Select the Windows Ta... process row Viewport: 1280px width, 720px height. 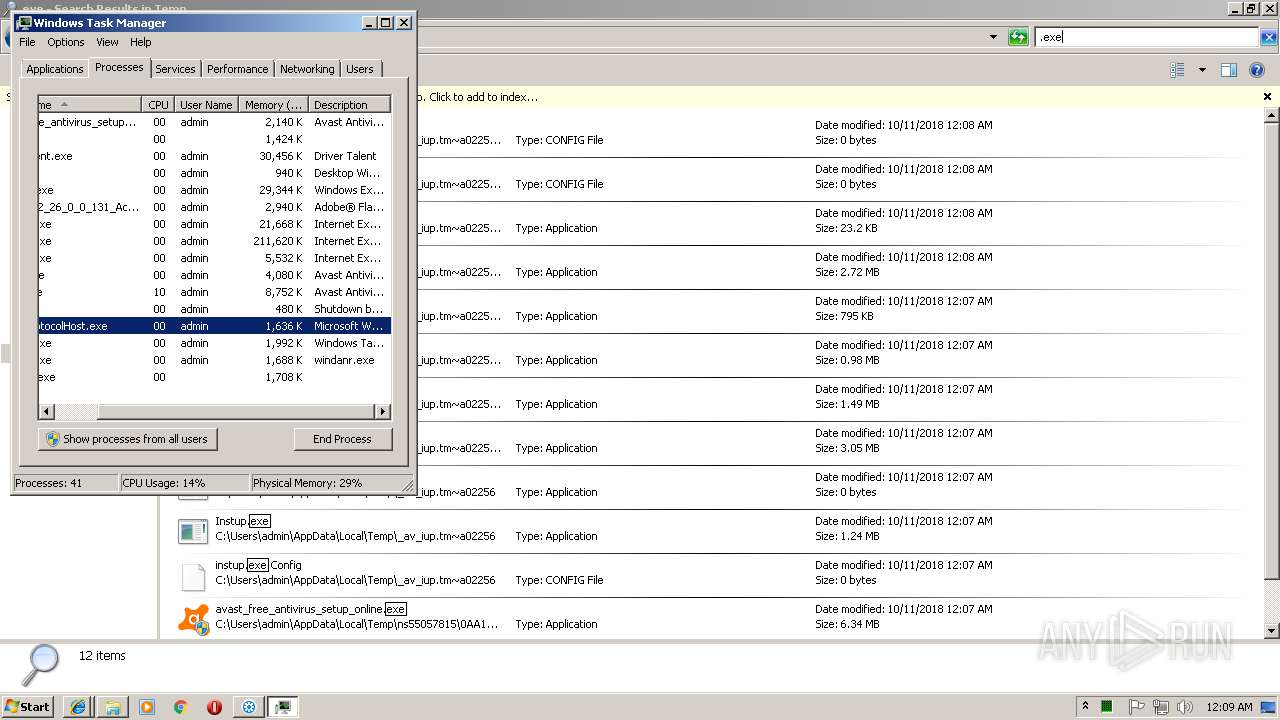214,343
